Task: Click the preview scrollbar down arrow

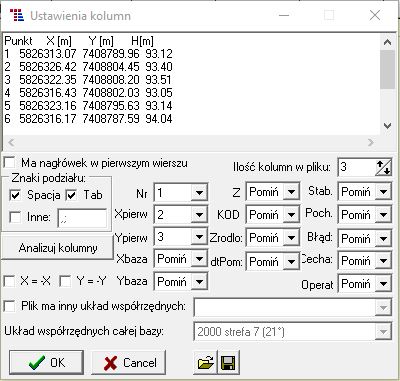Action: coord(387,126)
